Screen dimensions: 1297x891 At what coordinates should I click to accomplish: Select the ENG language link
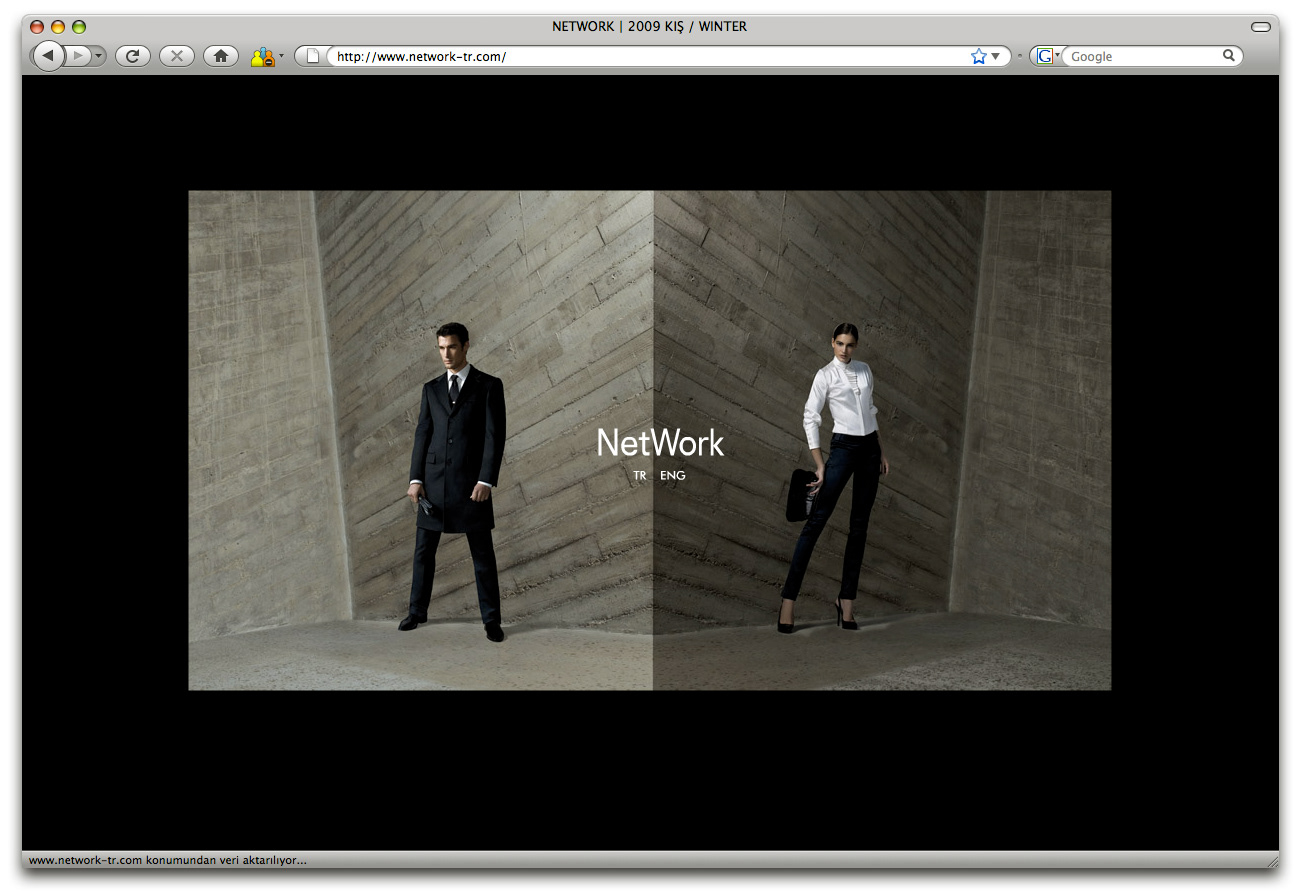point(673,476)
